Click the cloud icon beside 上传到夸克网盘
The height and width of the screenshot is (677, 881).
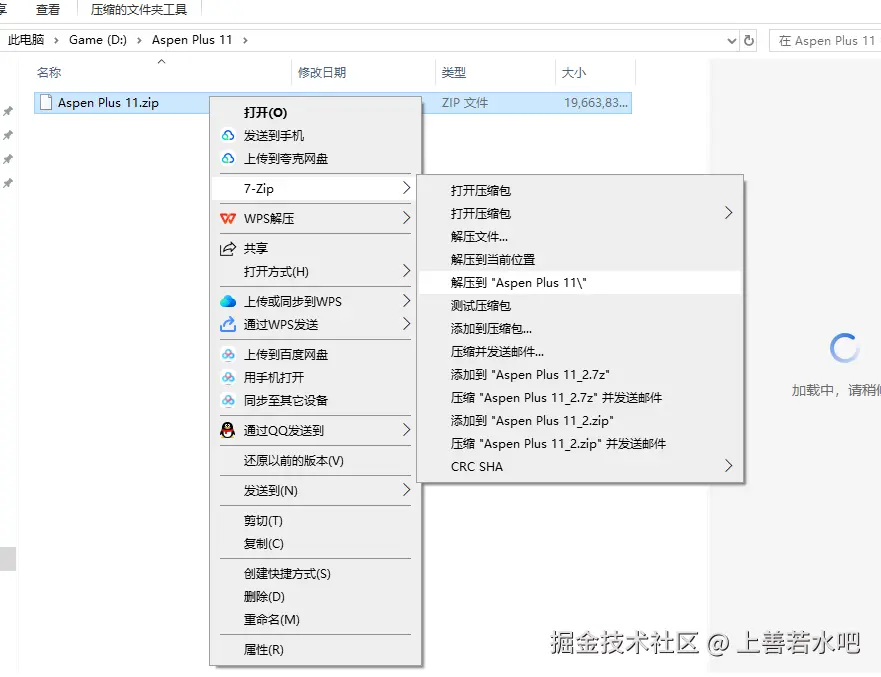click(228, 158)
